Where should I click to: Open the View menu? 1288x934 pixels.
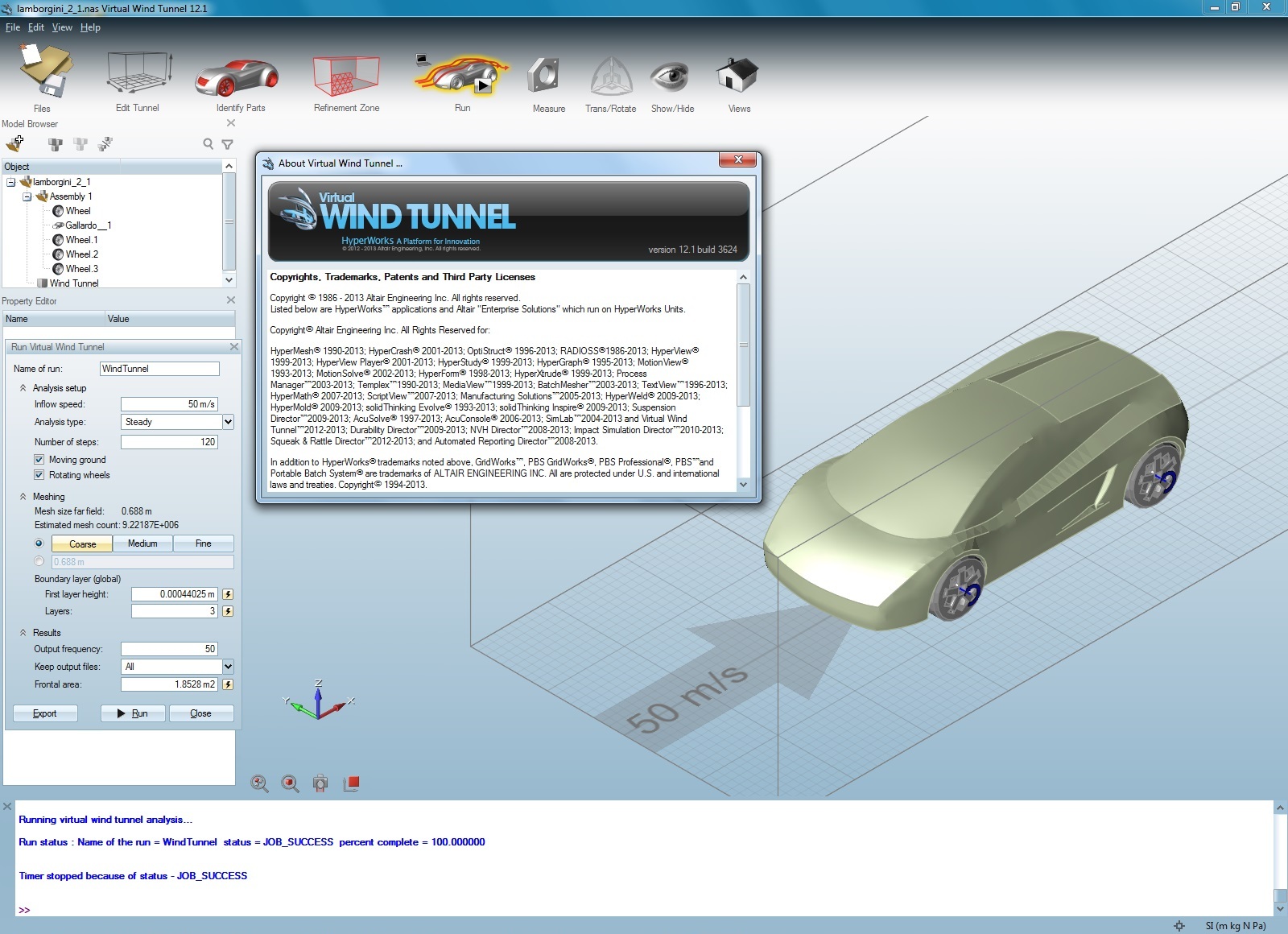(x=62, y=27)
